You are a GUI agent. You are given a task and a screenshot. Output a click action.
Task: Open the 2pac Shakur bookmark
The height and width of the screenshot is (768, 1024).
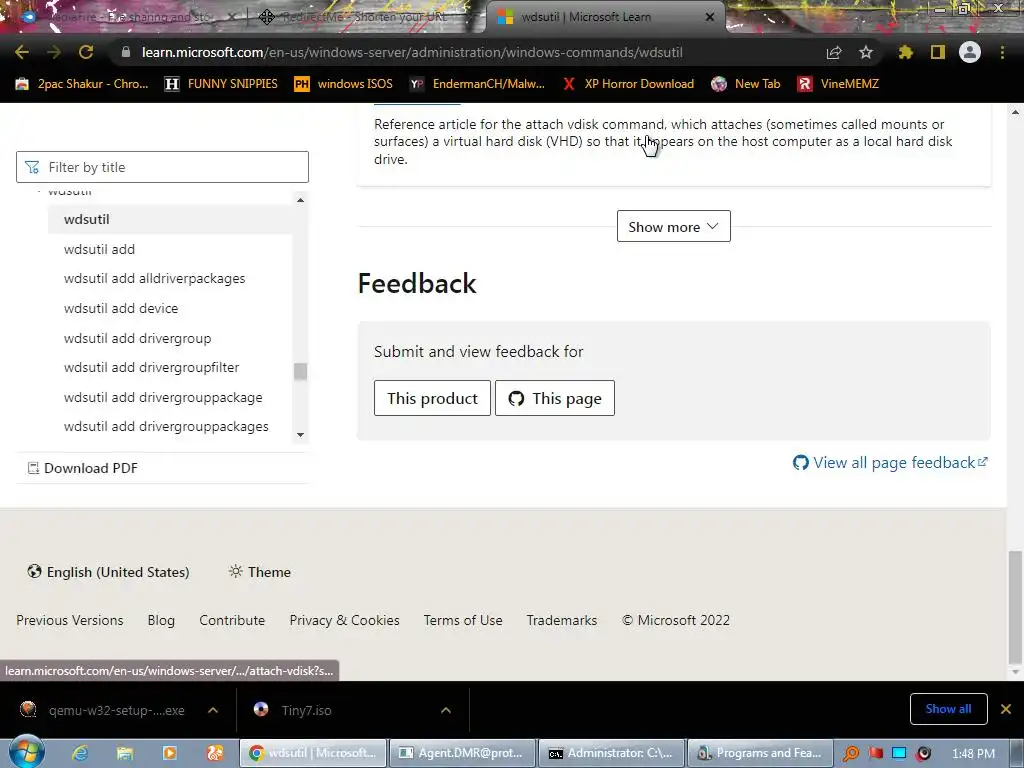point(82,84)
